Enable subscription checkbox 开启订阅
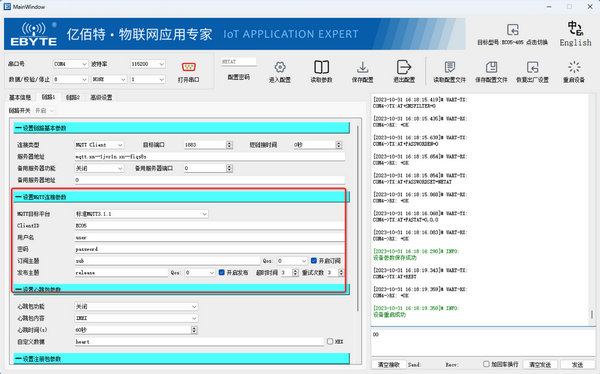Image resolution: width=600 pixels, height=374 pixels. [x=314, y=261]
